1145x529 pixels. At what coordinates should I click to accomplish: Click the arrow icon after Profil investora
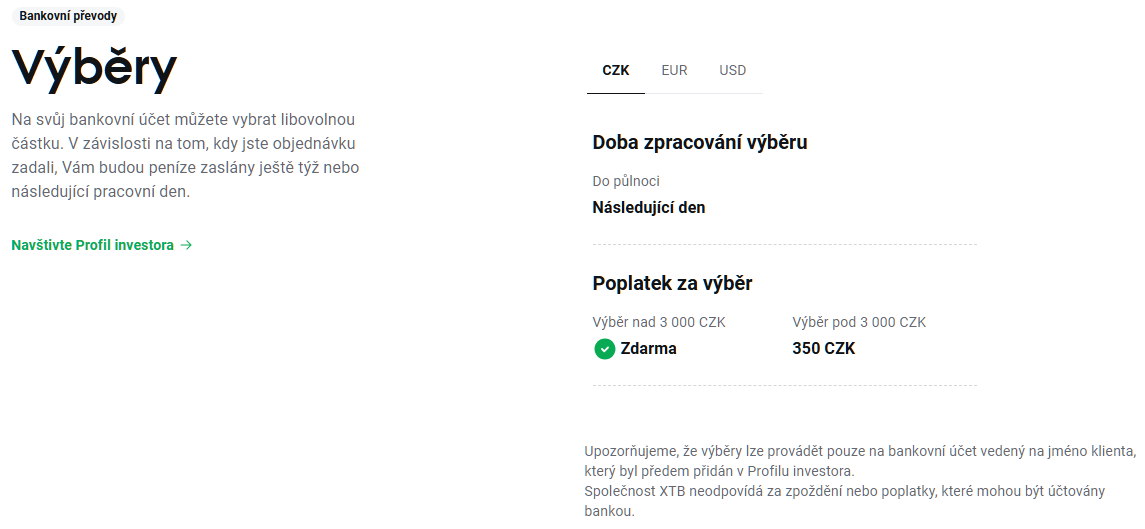[x=187, y=245]
